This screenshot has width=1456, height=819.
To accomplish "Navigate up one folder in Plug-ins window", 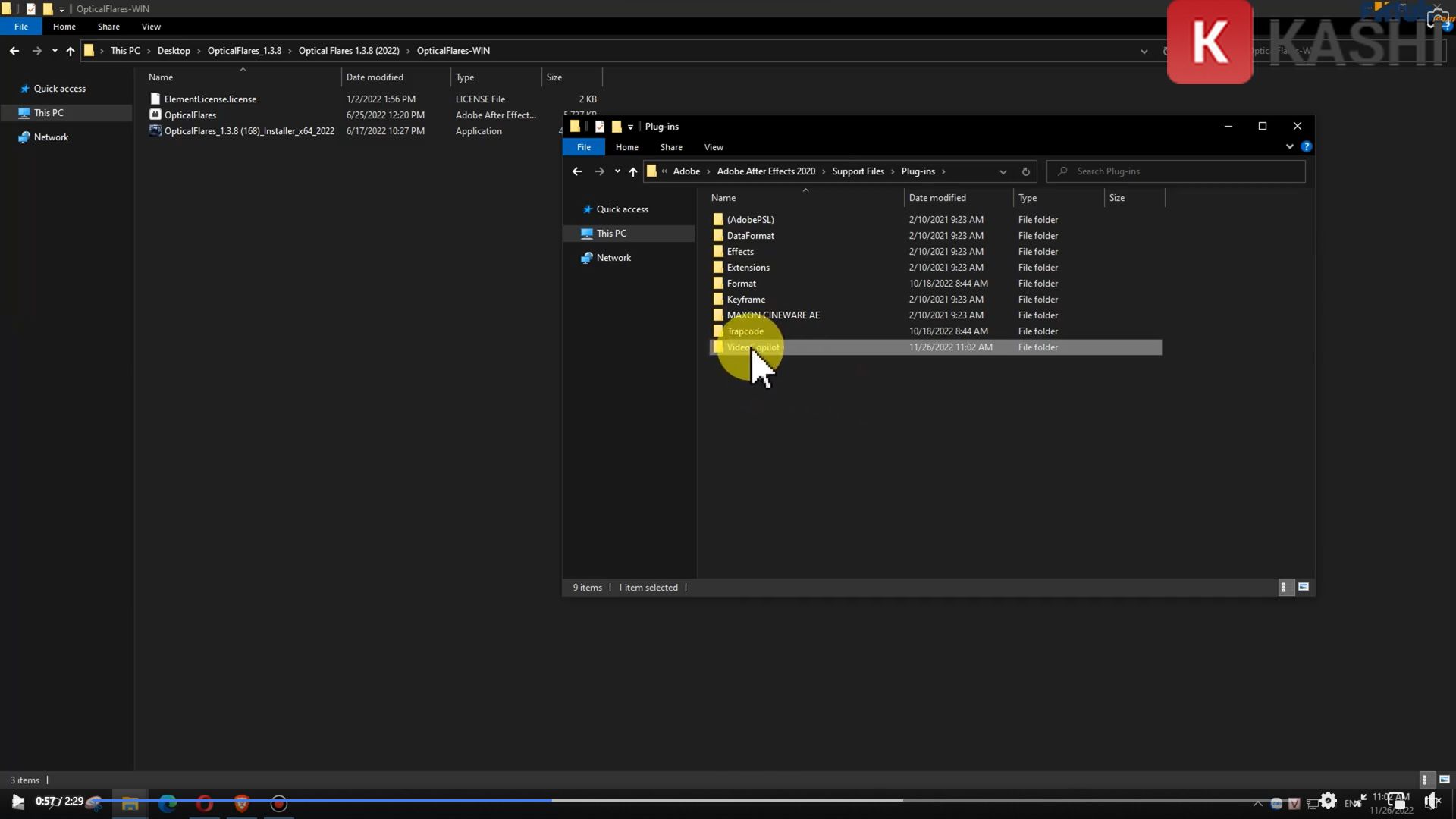I will [x=633, y=171].
